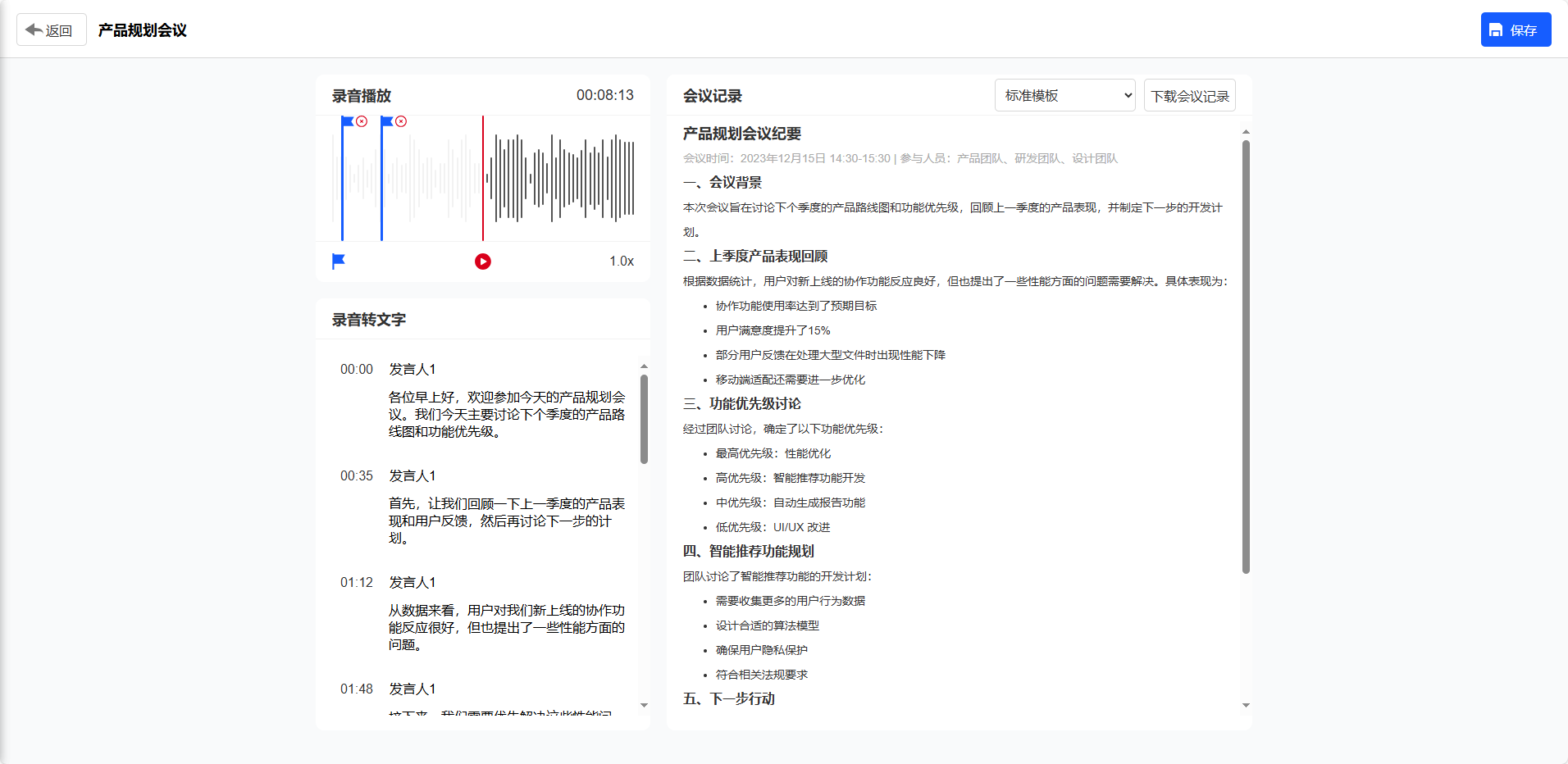
Task: Click the add flag marker icon
Action: click(x=338, y=261)
